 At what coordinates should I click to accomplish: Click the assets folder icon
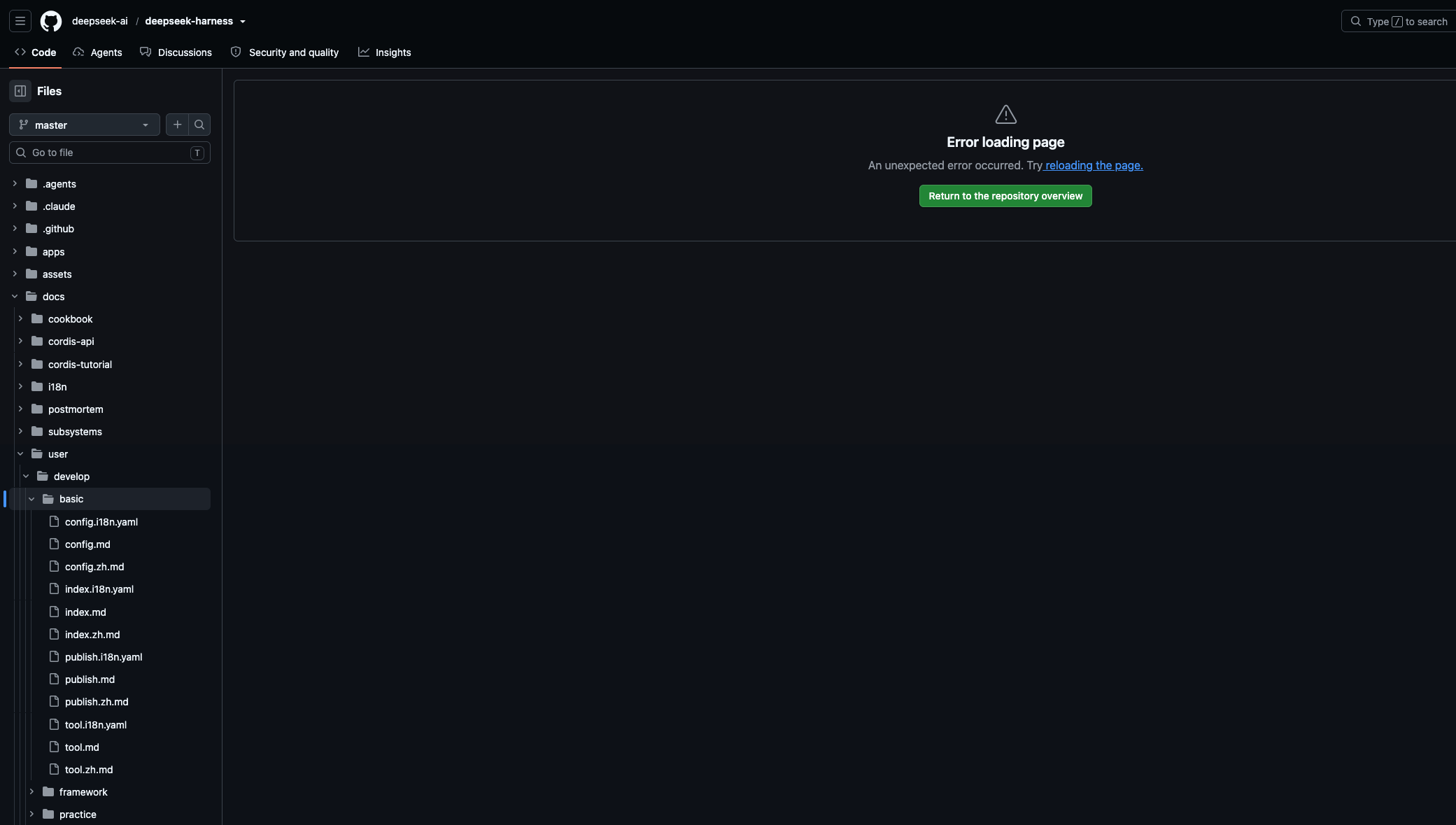(x=31, y=274)
